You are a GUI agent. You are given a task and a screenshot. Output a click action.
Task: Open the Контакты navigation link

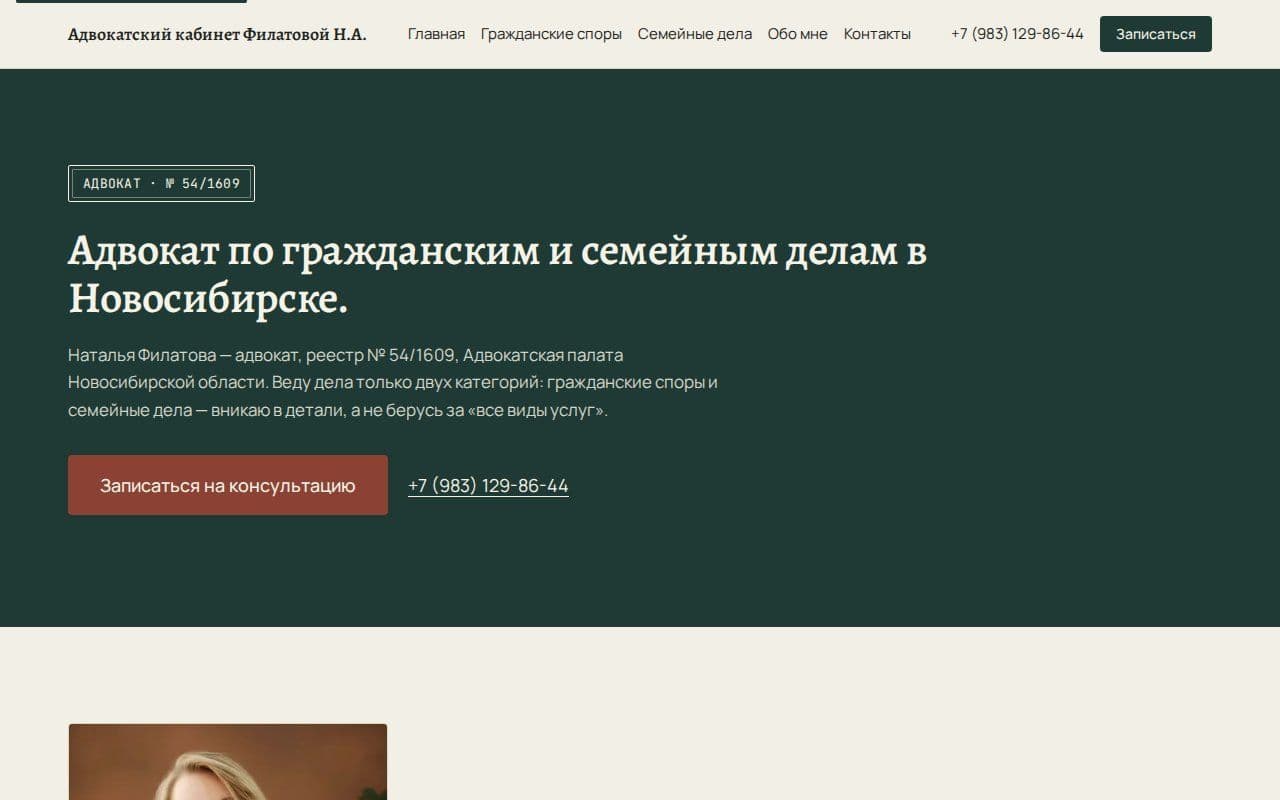coord(877,34)
